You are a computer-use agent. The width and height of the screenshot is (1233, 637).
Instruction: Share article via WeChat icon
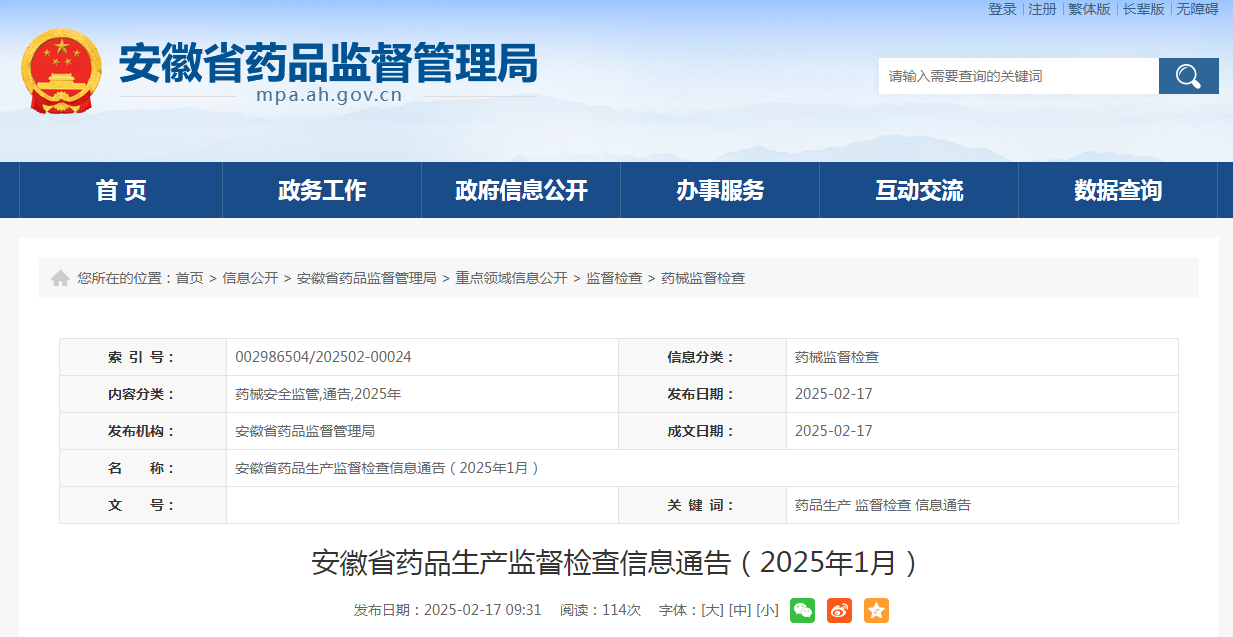pos(802,610)
